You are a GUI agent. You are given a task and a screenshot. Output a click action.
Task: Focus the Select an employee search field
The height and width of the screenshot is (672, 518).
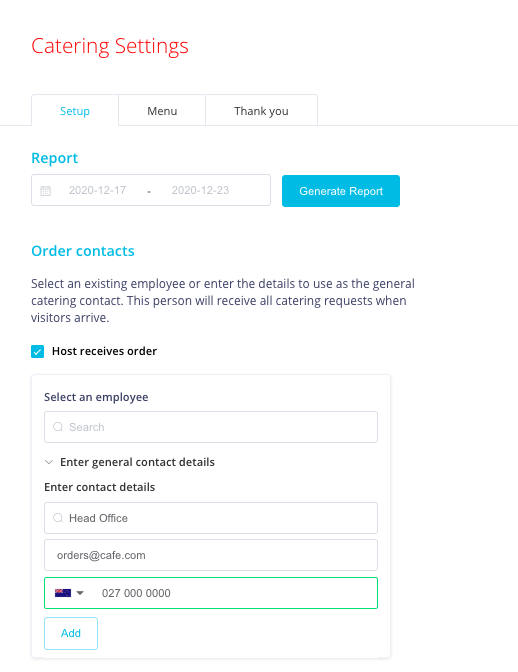point(211,427)
